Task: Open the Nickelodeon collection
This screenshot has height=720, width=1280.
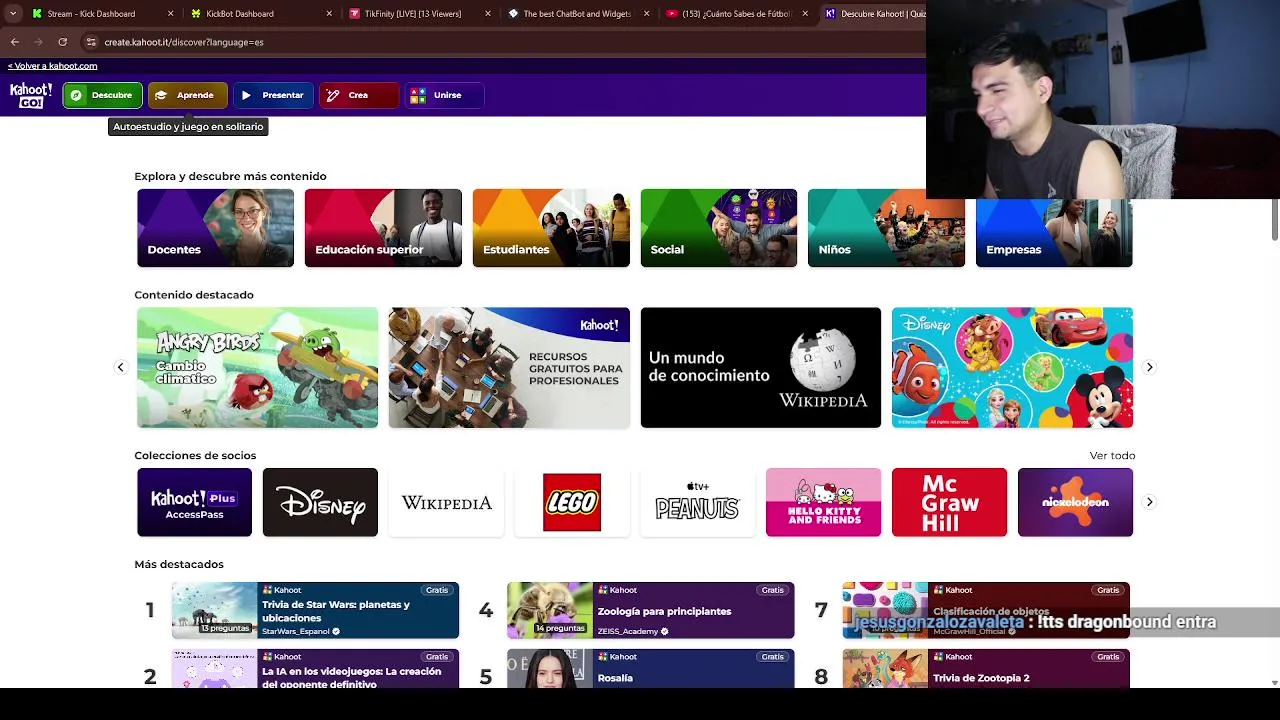Action: (x=1075, y=502)
